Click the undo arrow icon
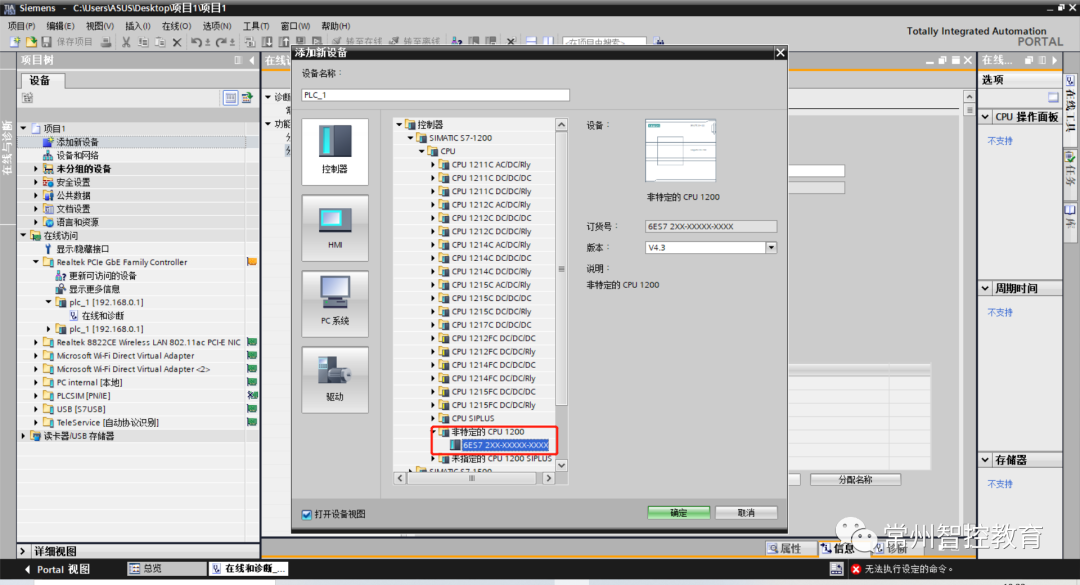Image resolution: width=1080 pixels, height=585 pixels. 196,42
